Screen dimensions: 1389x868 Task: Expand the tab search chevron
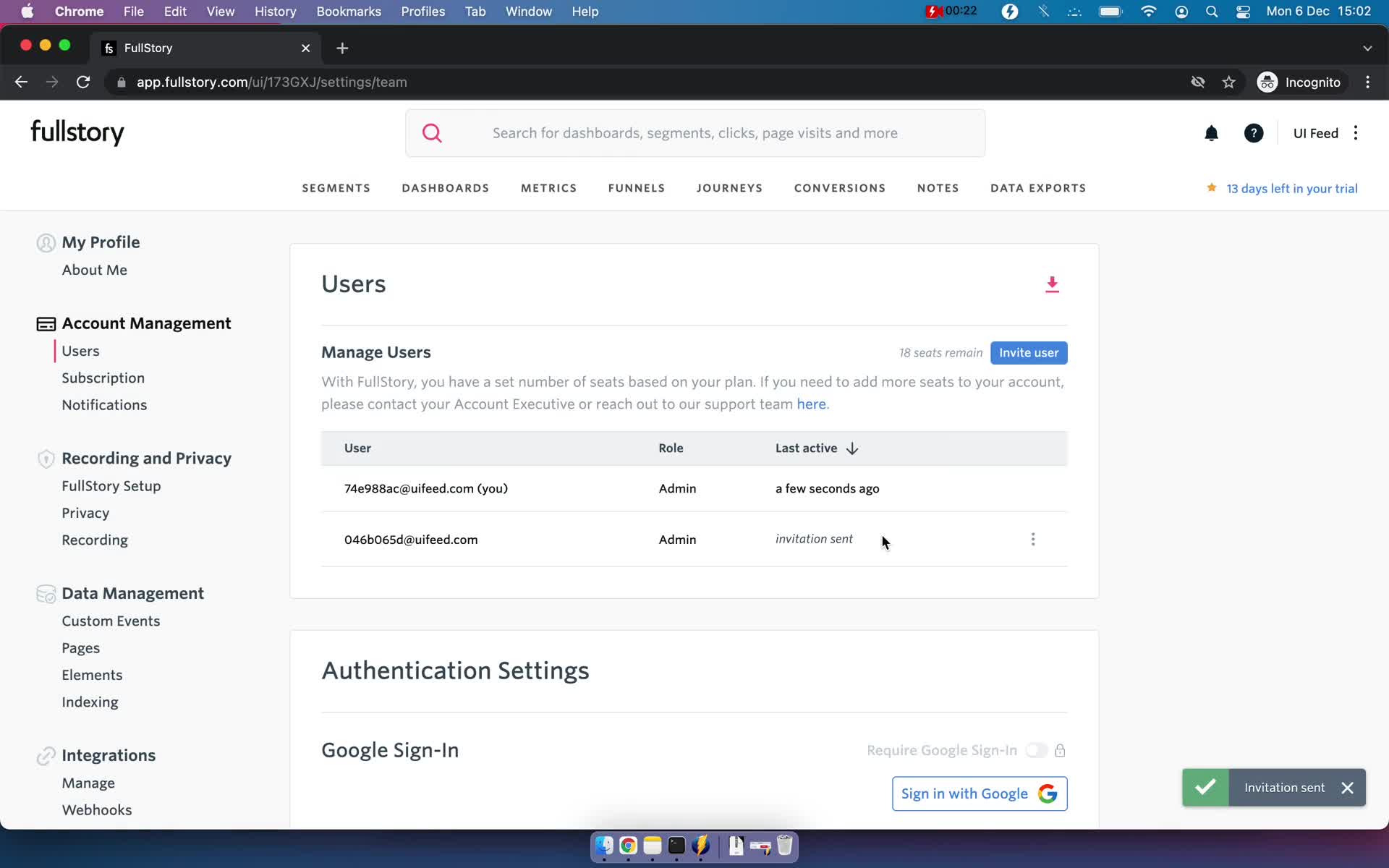point(1367,48)
